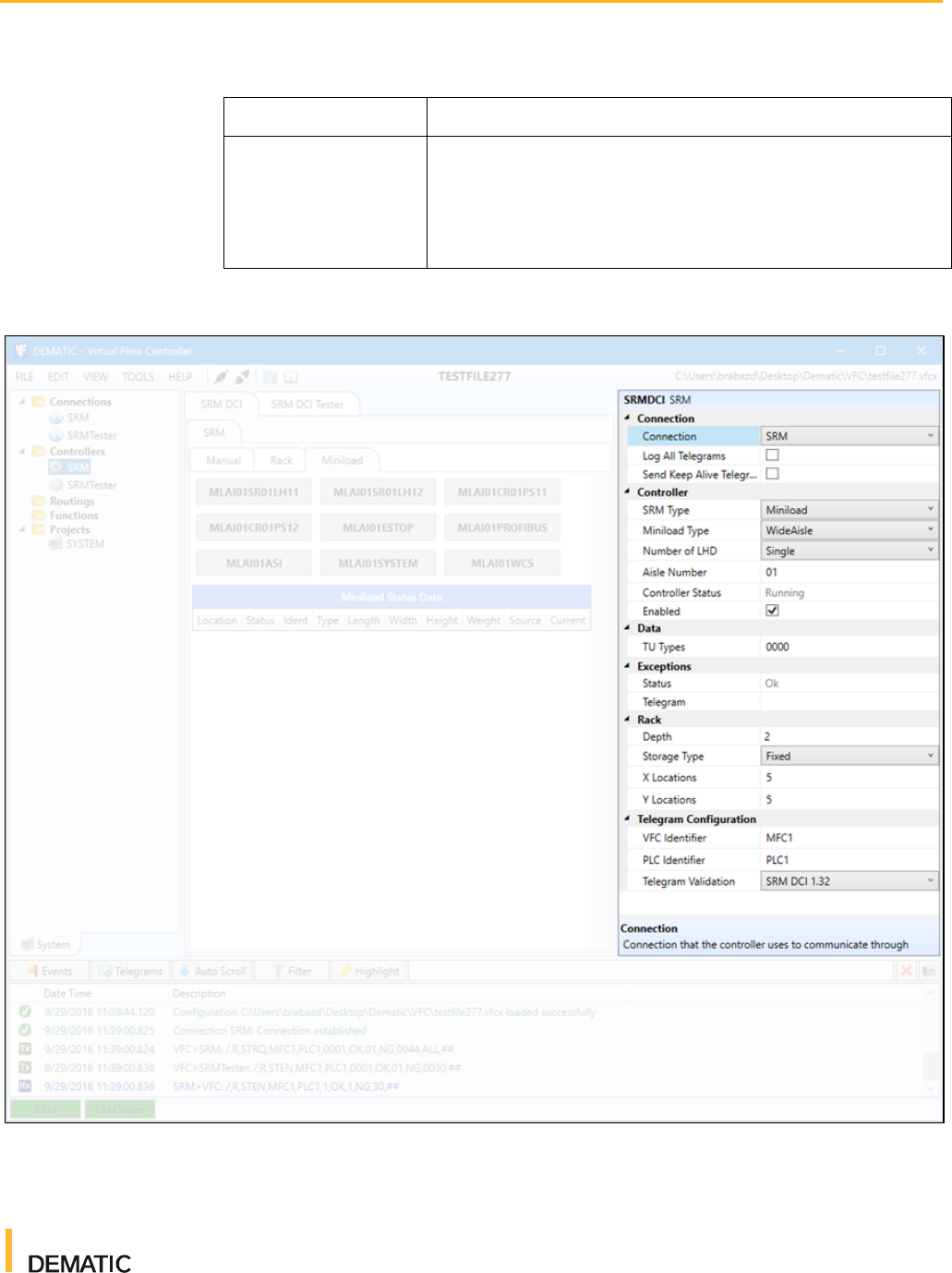Collapse the Connections tree node

point(22,402)
